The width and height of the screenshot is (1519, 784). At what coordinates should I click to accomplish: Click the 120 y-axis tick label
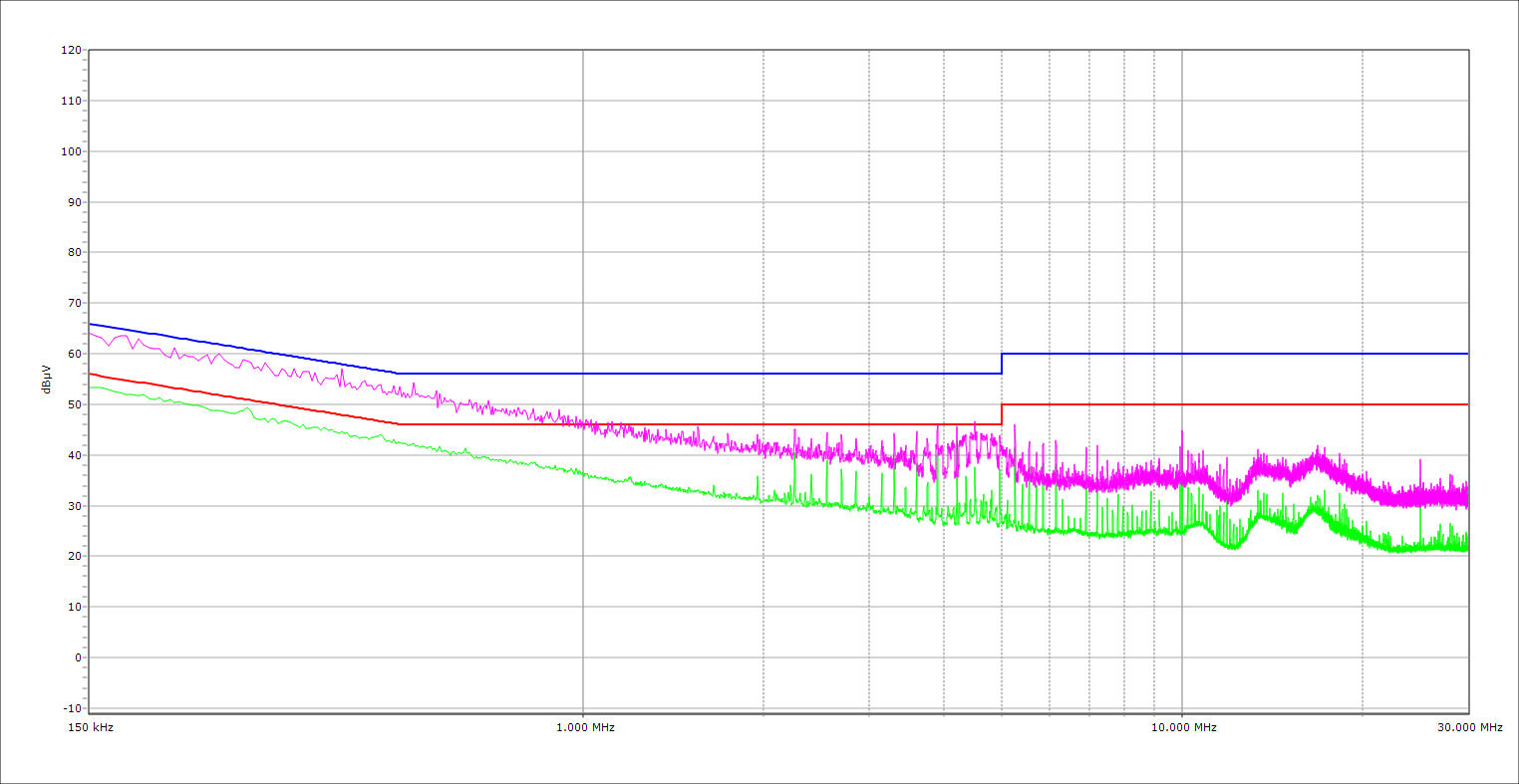click(70, 51)
